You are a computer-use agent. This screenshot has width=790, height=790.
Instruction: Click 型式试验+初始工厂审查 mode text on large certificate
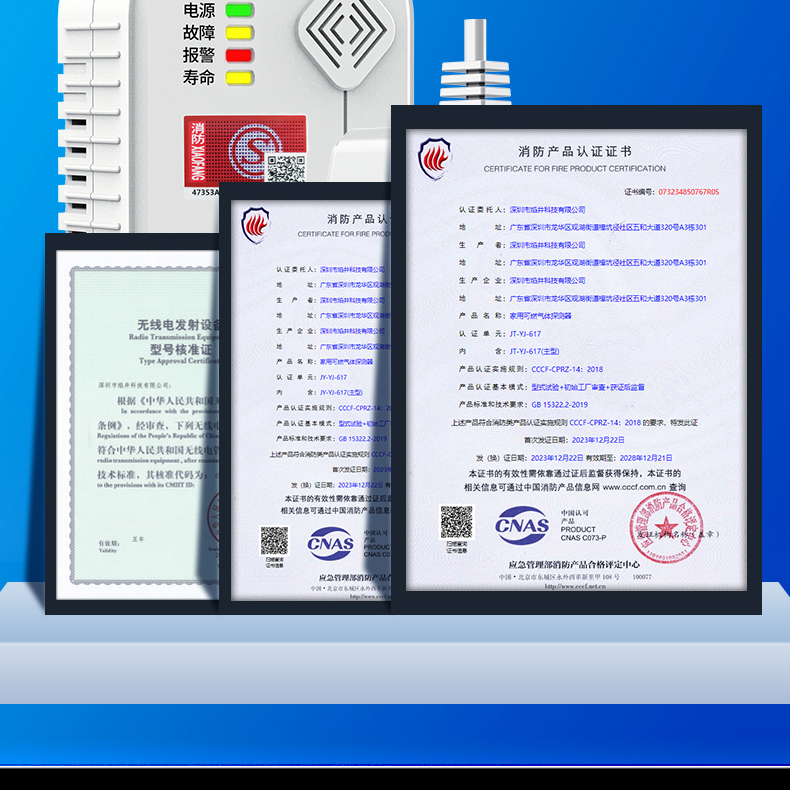(x=588, y=387)
